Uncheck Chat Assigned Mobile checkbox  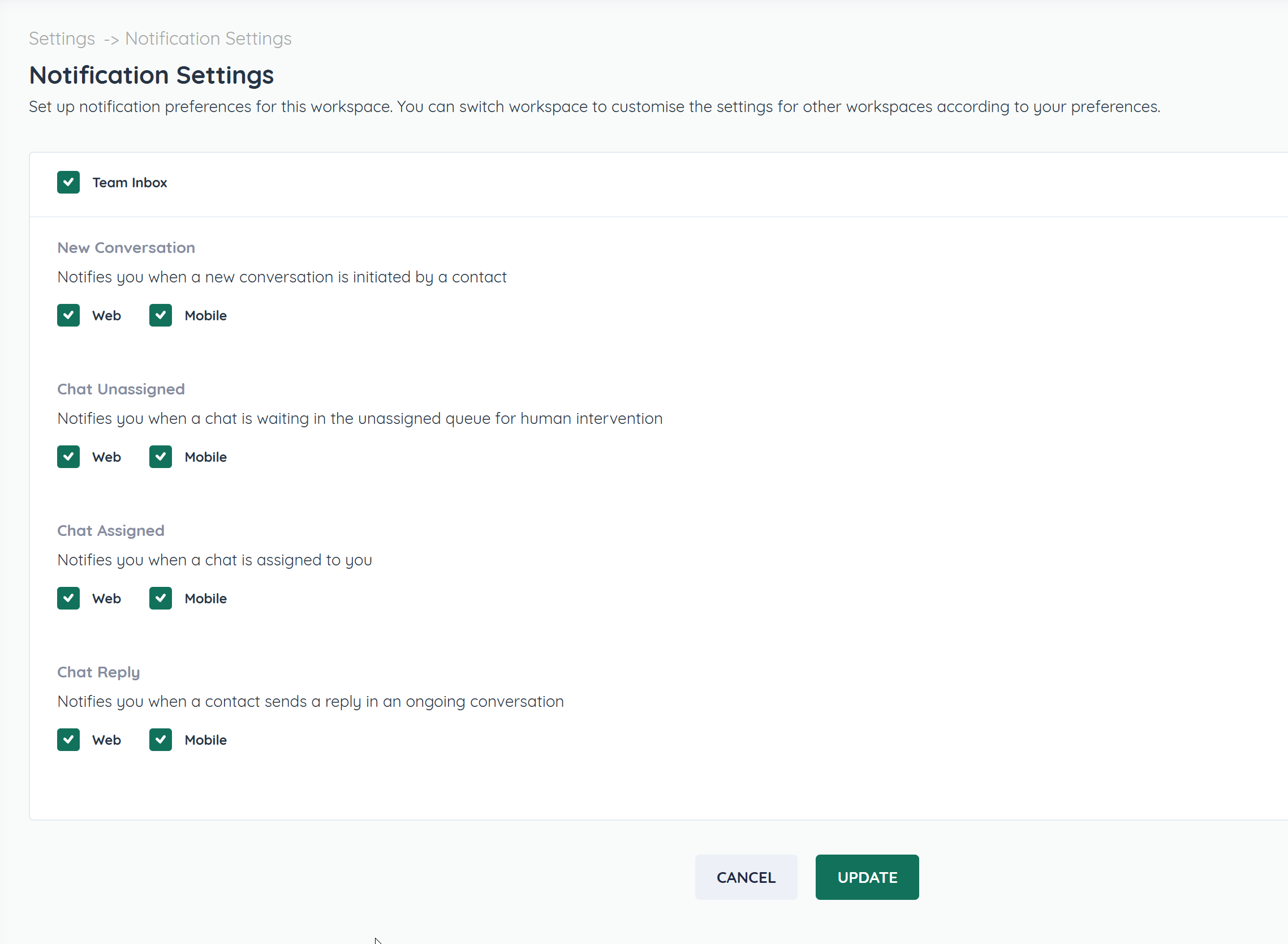[161, 598]
